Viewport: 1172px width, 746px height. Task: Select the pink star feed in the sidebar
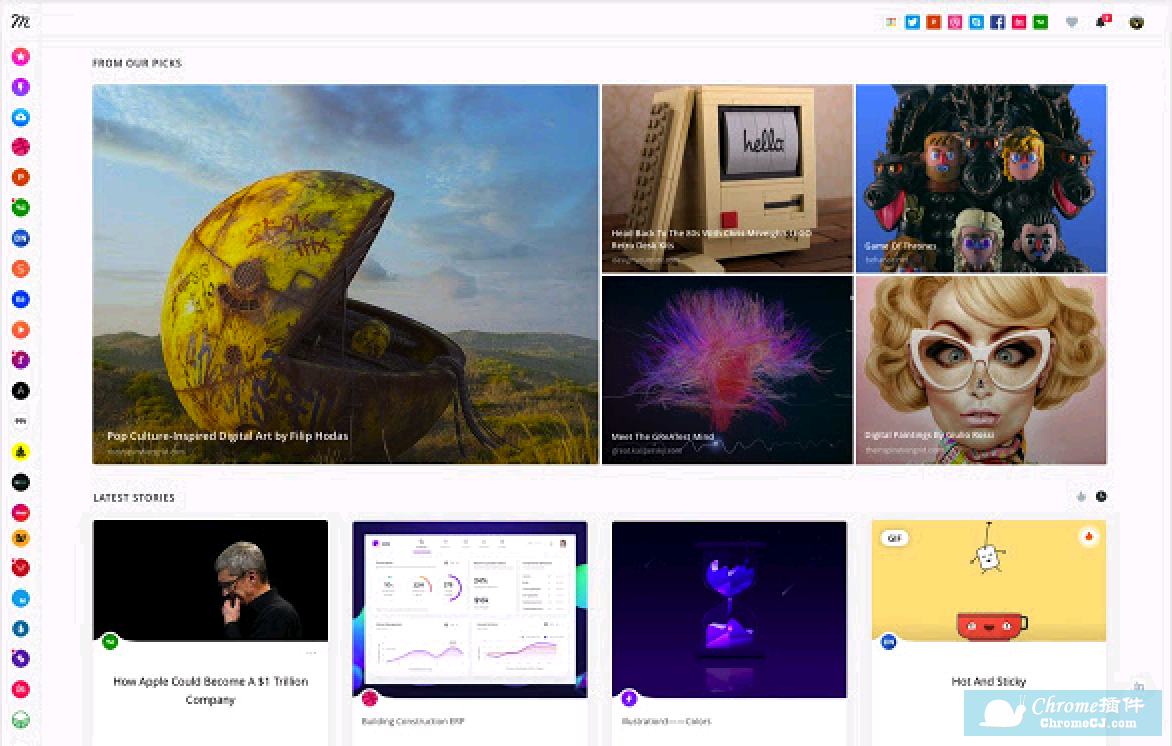[20, 56]
